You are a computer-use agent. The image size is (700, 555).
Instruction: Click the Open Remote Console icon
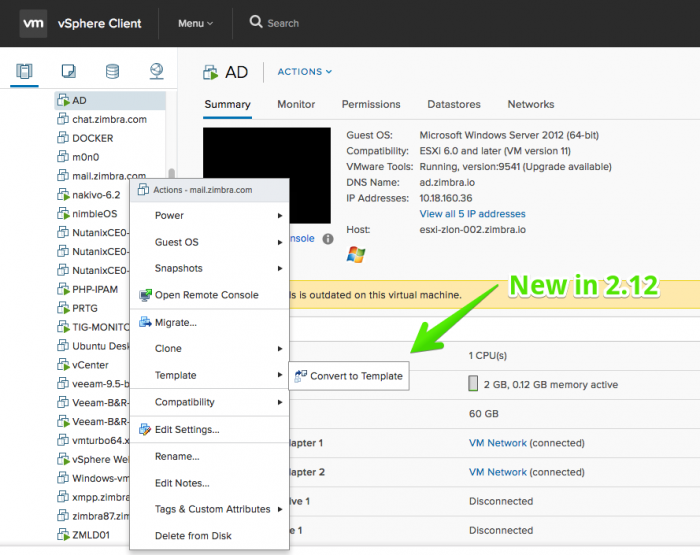[145, 295]
